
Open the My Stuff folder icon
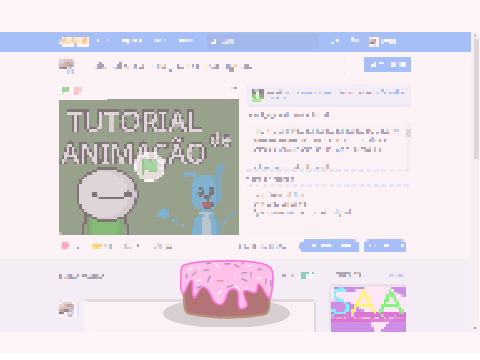[355, 41]
